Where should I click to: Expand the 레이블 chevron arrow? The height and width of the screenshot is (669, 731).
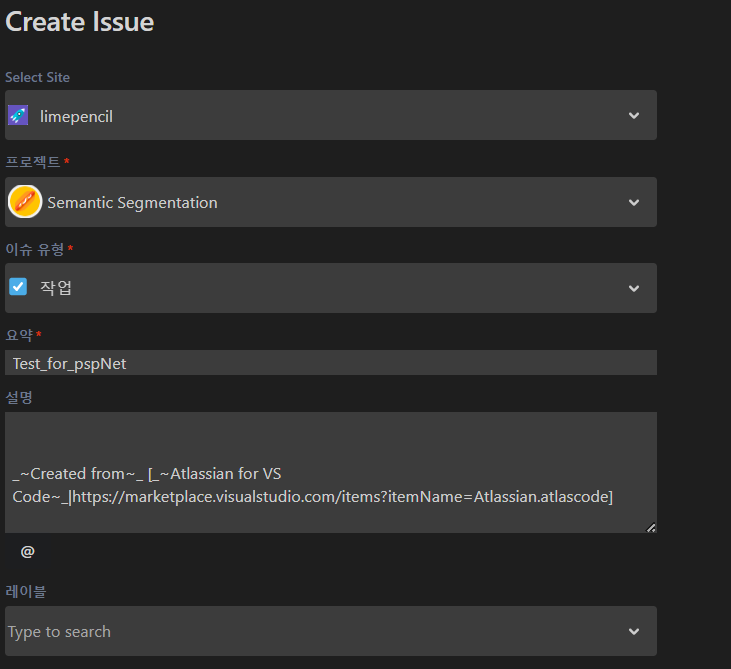pyautogui.click(x=634, y=632)
